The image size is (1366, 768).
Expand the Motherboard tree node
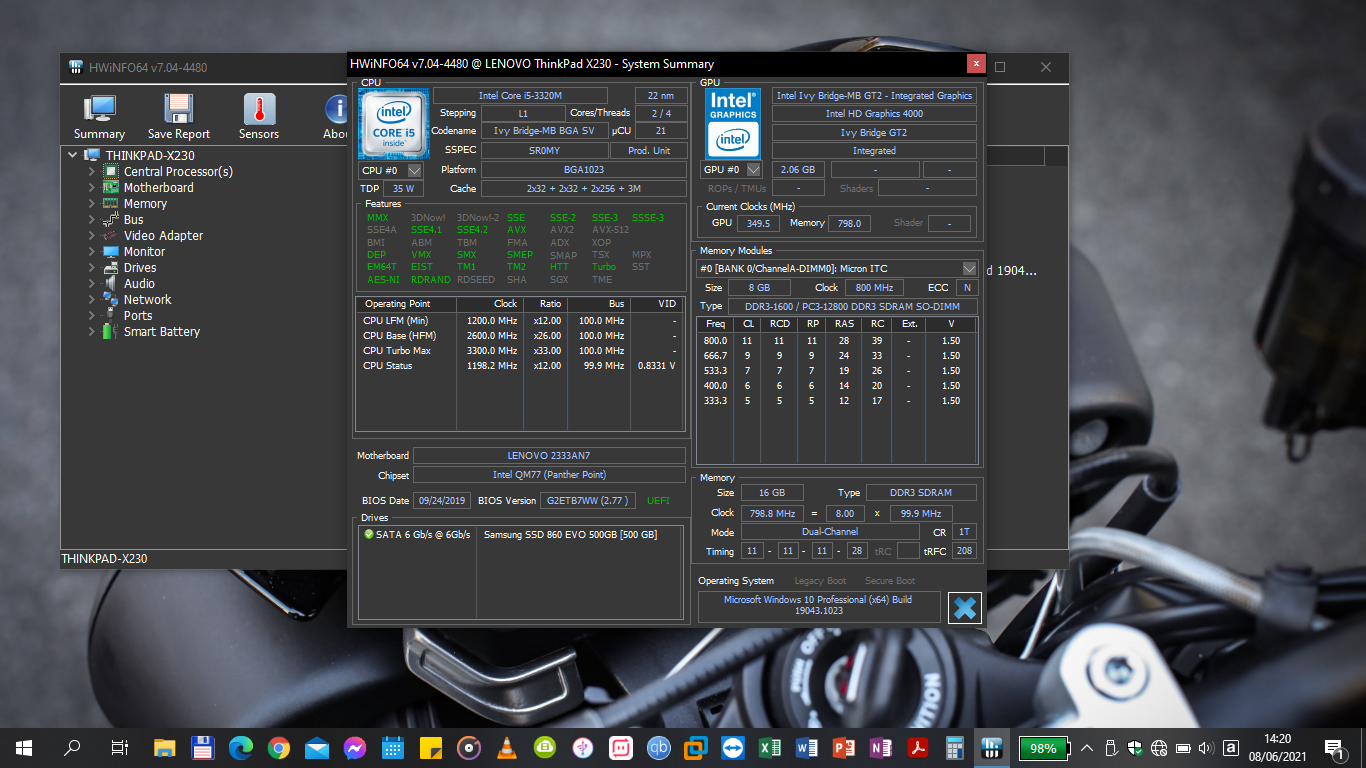click(91, 187)
